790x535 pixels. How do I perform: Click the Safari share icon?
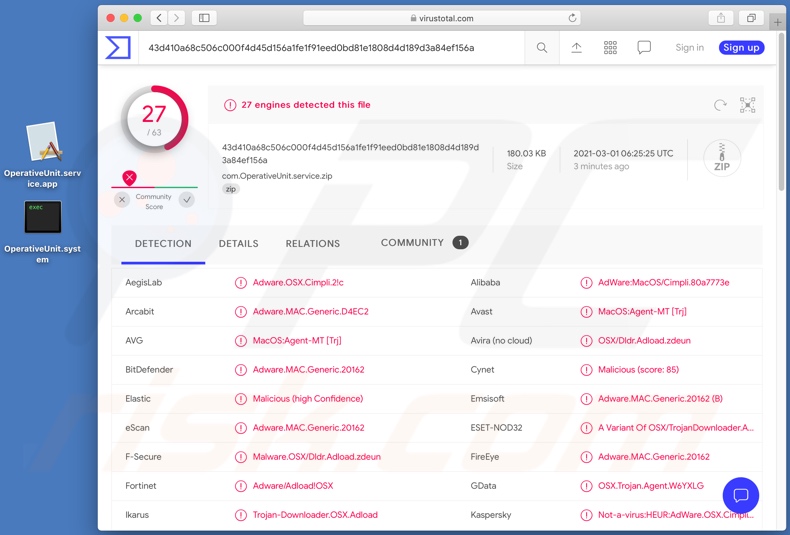click(721, 18)
